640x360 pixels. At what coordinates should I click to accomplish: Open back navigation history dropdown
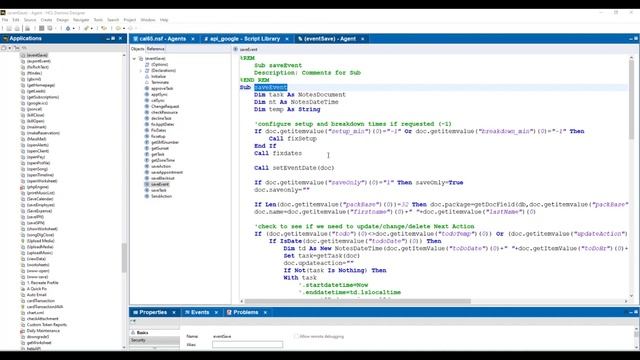pos(124,28)
